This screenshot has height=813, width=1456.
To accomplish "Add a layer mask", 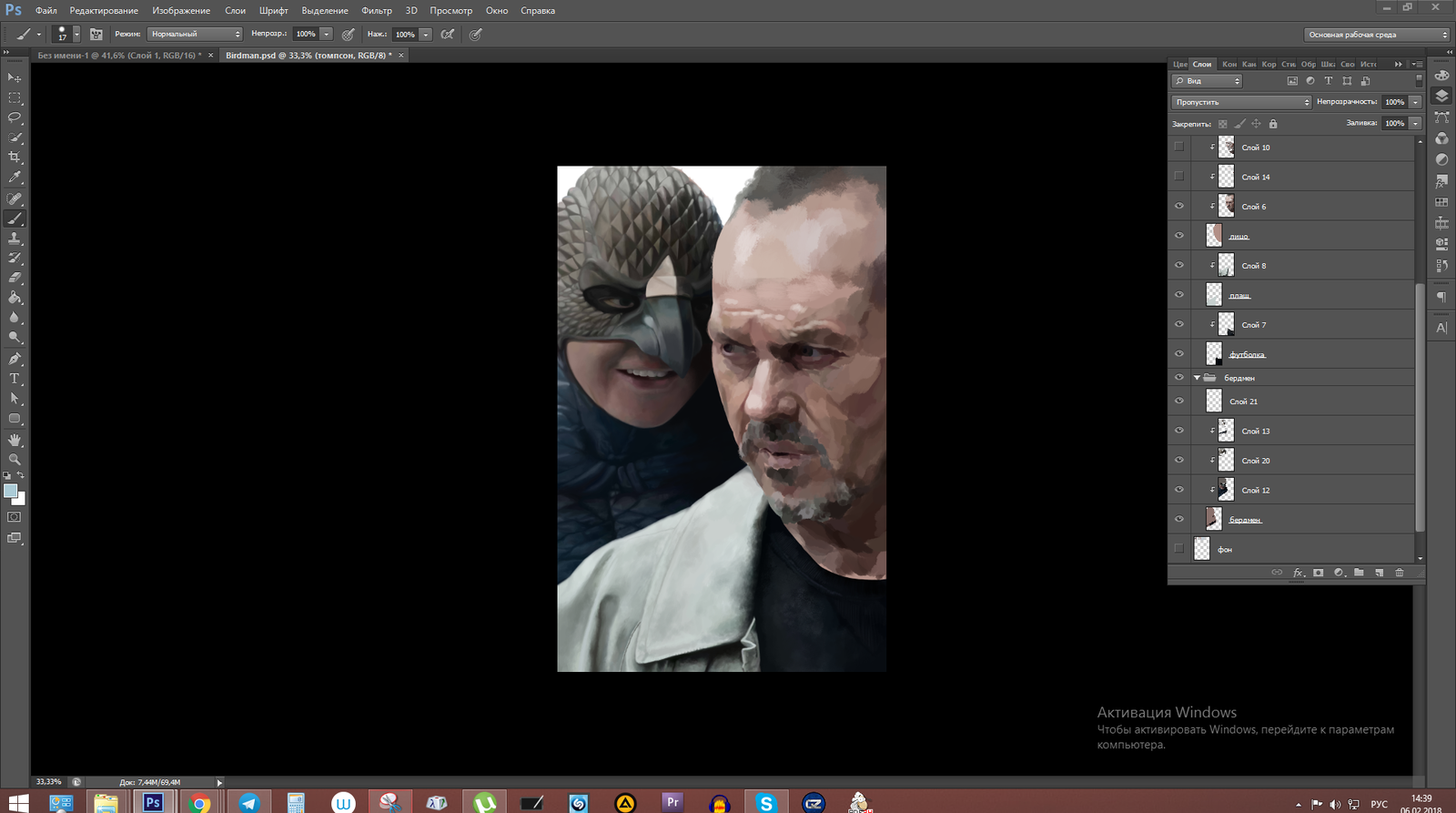I will pos(1319,573).
